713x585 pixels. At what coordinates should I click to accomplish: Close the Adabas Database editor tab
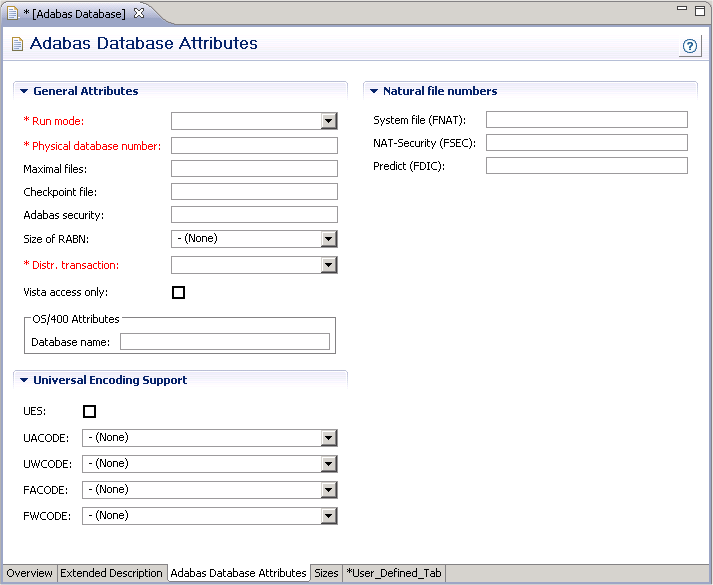139,13
